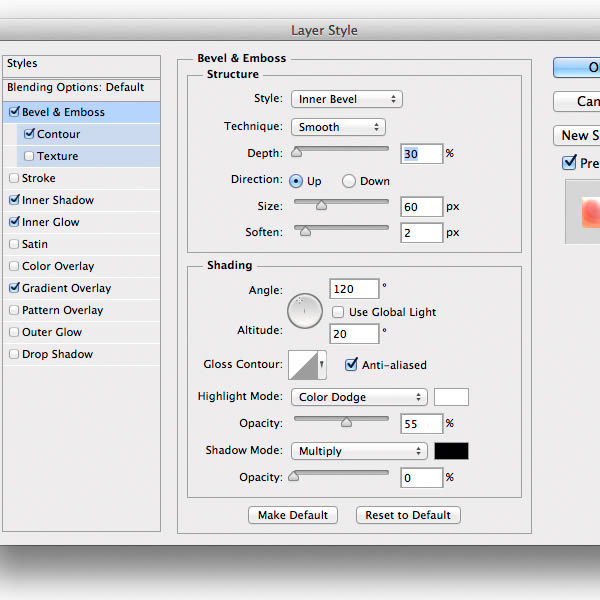Select the Down direction radio button
600x600 pixels.
pyautogui.click(x=349, y=181)
